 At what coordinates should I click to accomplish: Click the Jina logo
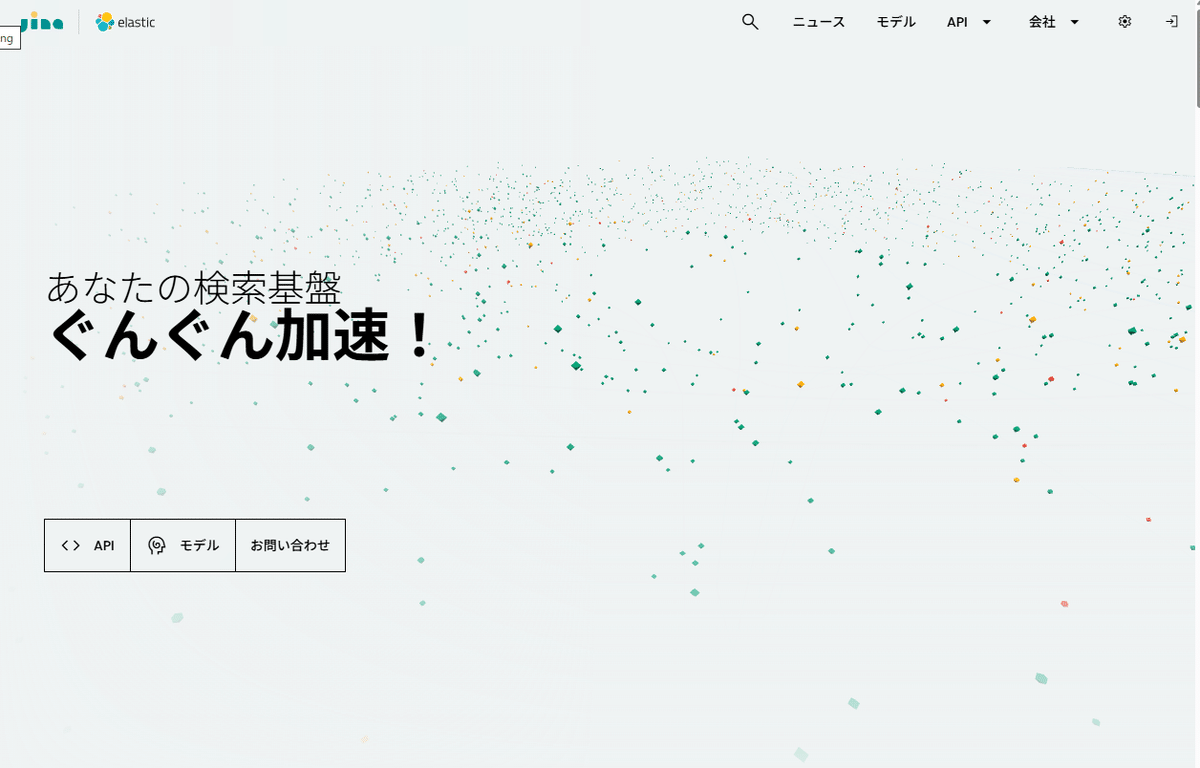pos(42,21)
